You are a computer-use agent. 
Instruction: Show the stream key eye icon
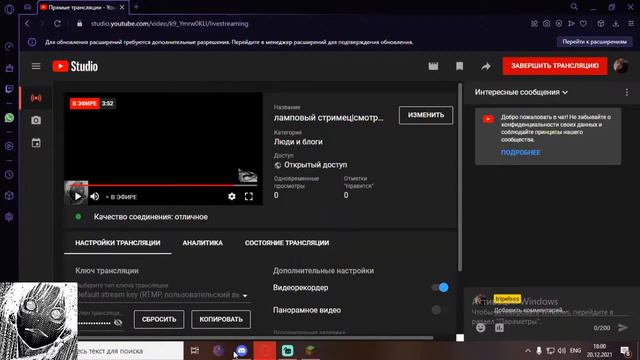(x=118, y=323)
